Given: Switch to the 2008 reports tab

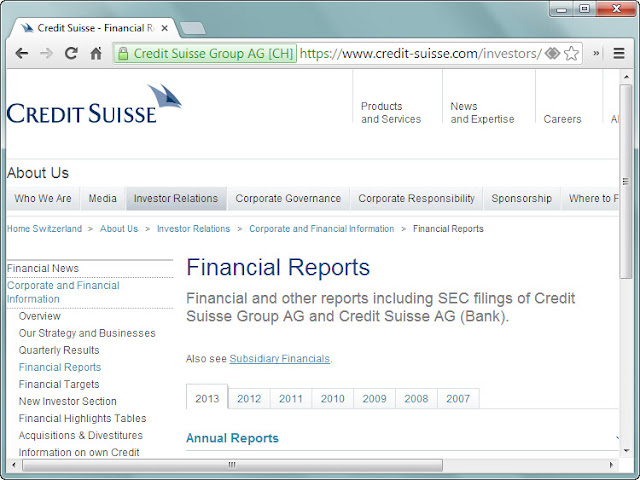Looking at the screenshot, I should [x=416, y=398].
